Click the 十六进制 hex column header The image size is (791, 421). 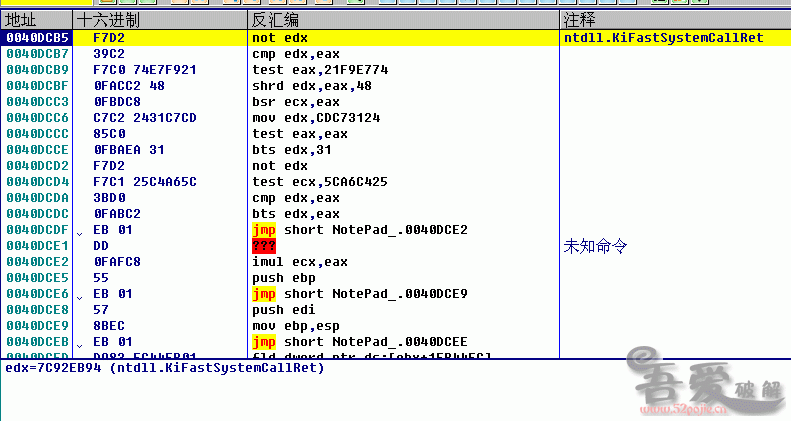(x=111, y=20)
